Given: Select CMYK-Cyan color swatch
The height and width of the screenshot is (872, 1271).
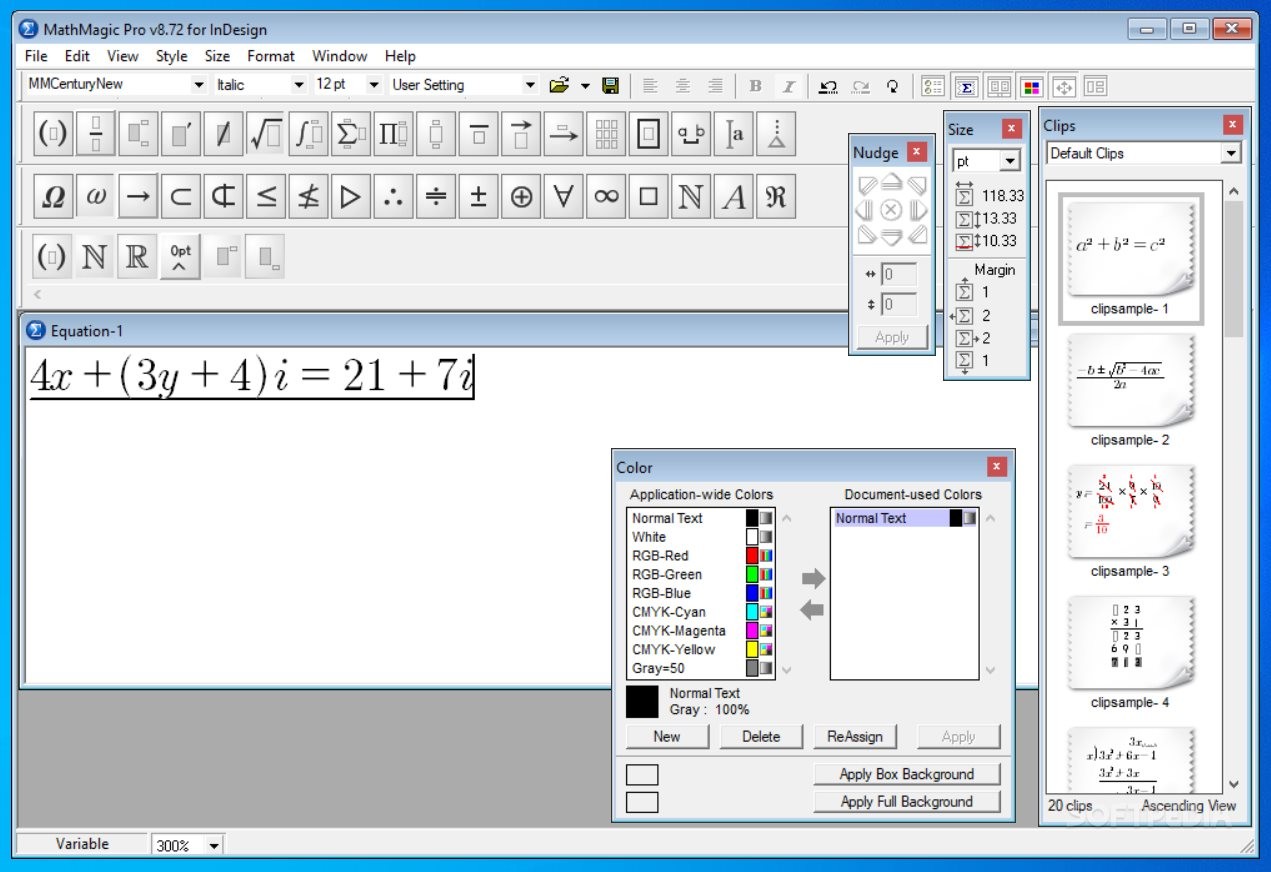Looking at the screenshot, I should pyautogui.click(x=753, y=612).
